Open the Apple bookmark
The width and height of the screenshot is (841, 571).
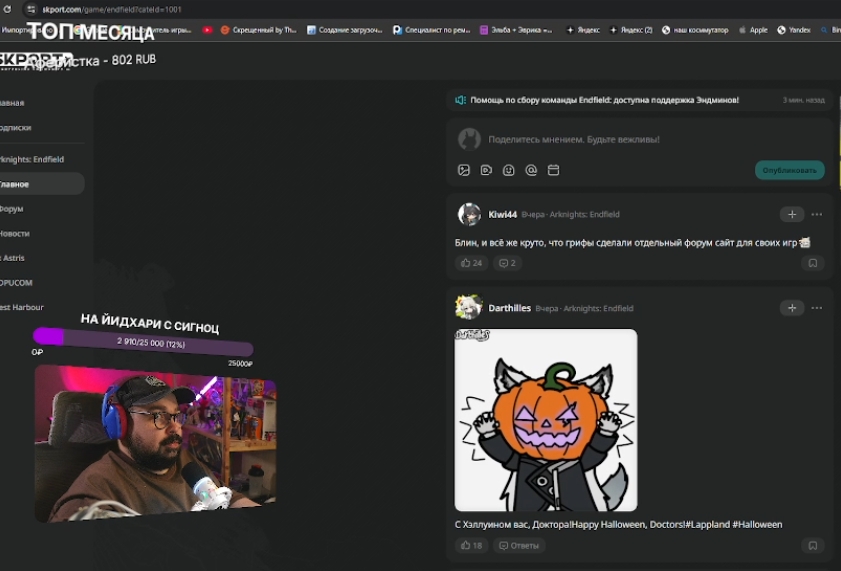point(753,30)
